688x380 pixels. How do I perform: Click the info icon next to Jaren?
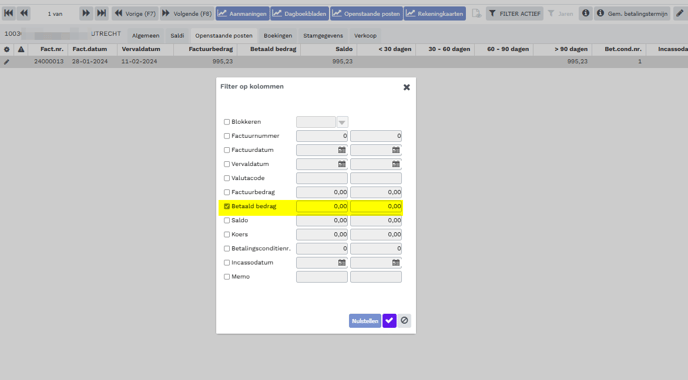pyautogui.click(x=585, y=13)
